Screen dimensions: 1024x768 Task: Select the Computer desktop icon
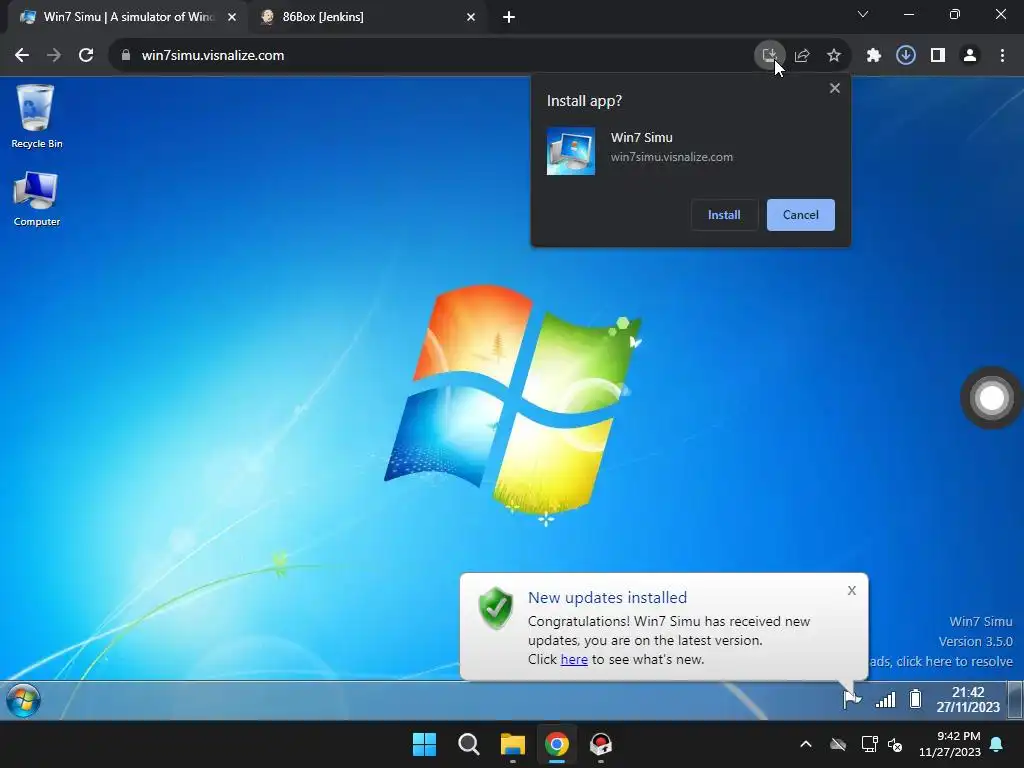click(x=36, y=199)
